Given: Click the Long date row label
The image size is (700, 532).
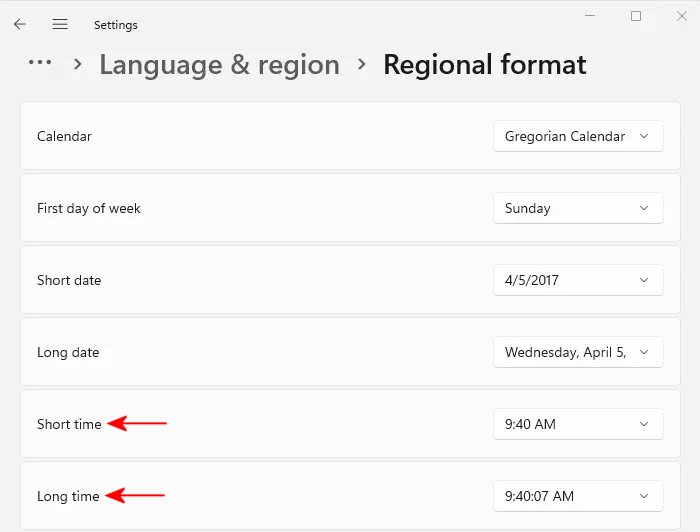Looking at the screenshot, I should point(68,352).
